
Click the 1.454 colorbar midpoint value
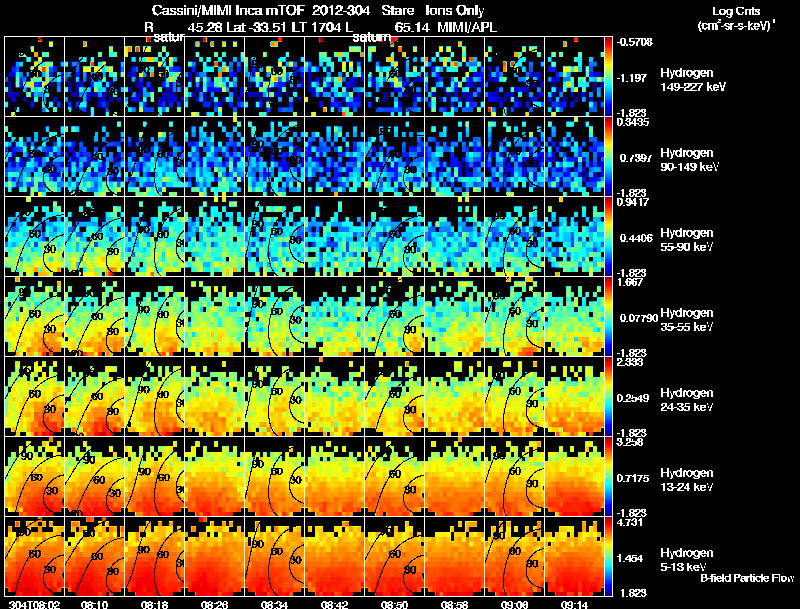[x=632, y=559]
